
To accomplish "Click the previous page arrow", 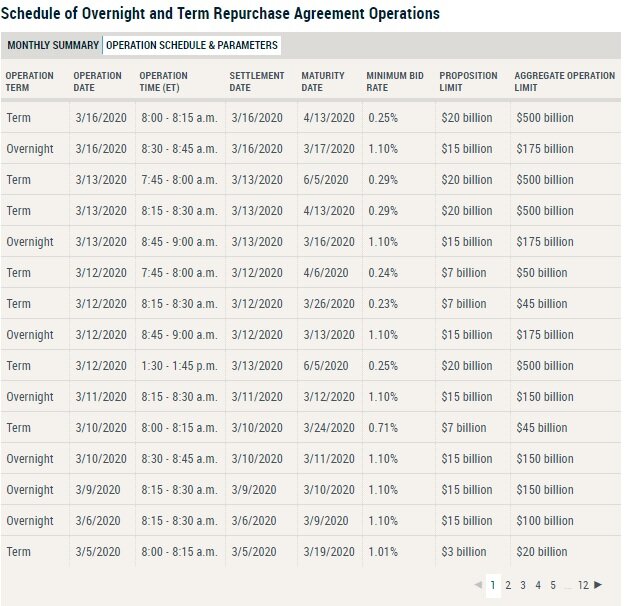I will (478, 585).
